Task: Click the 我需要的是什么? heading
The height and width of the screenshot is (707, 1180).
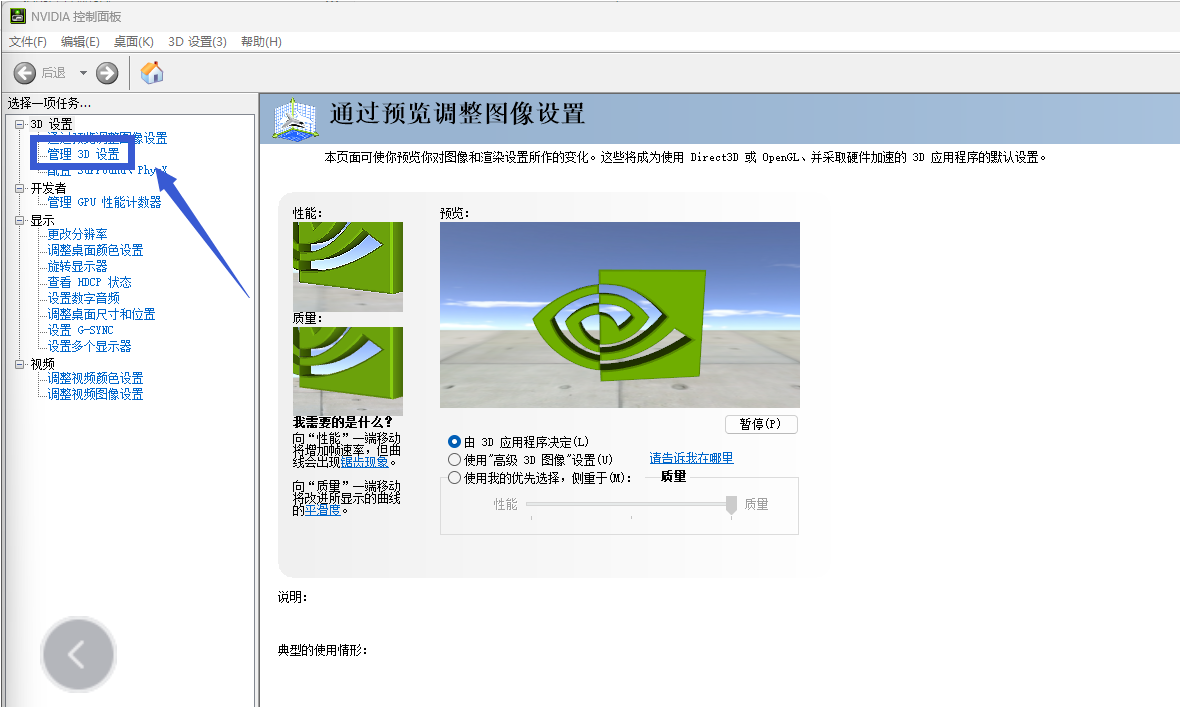Action: tap(342, 422)
